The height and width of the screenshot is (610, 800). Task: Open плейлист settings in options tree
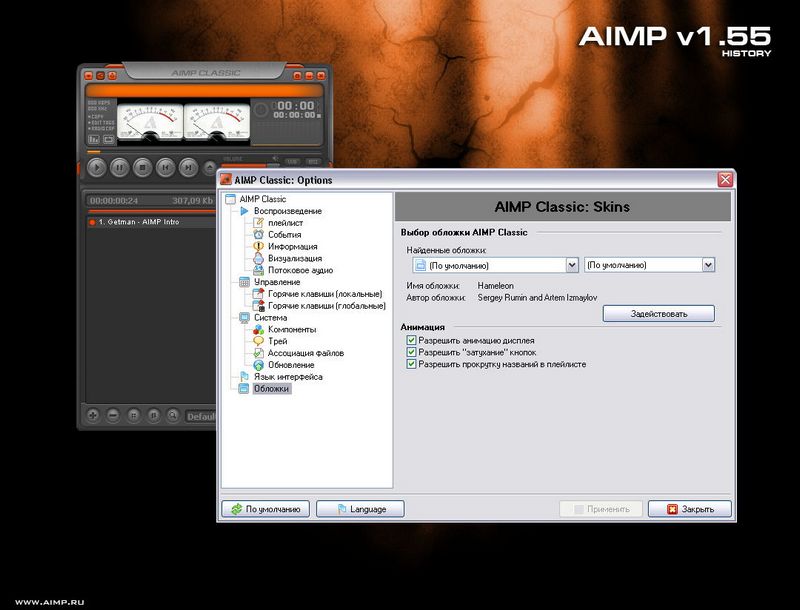tap(285, 223)
